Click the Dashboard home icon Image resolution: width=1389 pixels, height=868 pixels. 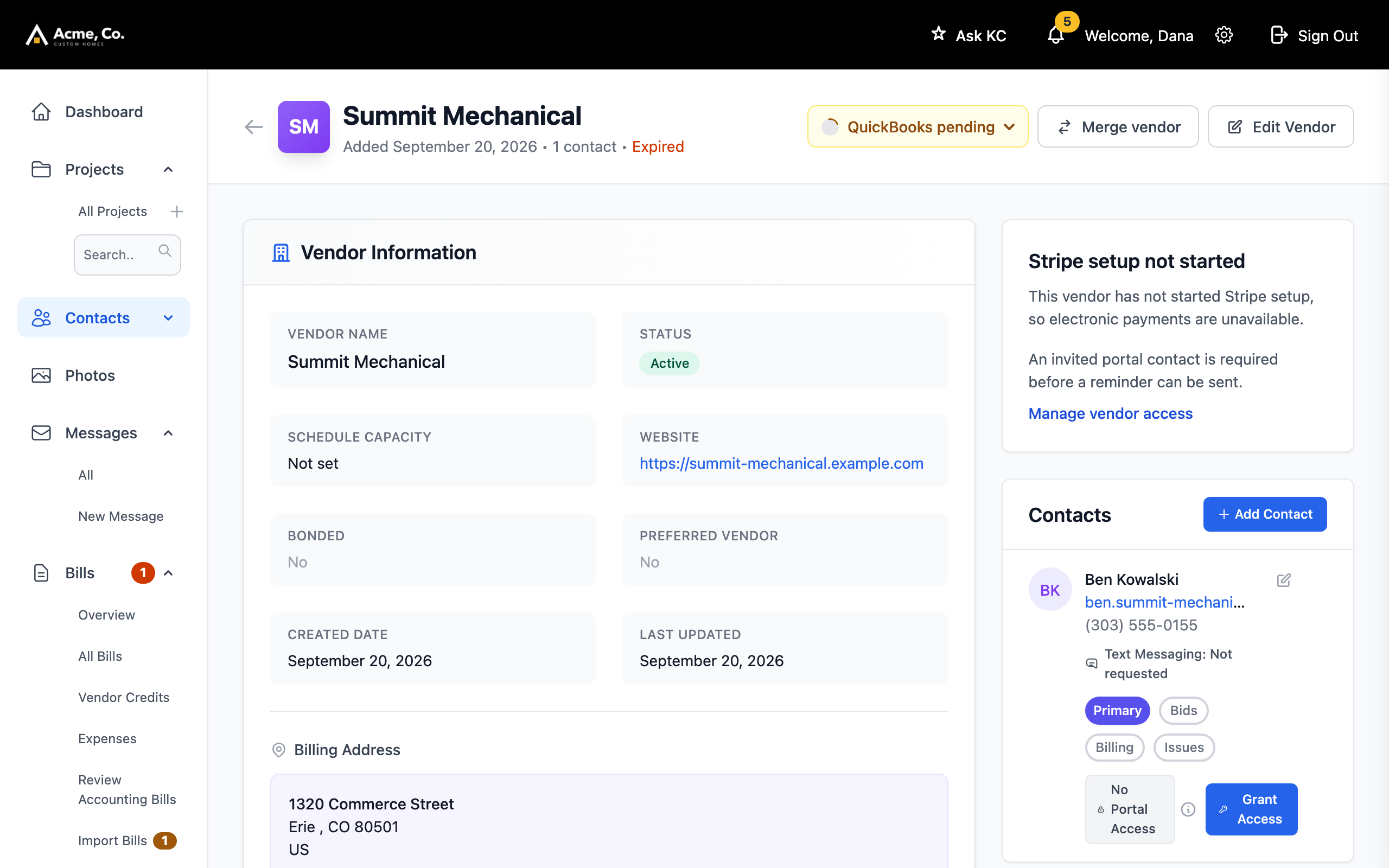(41, 111)
